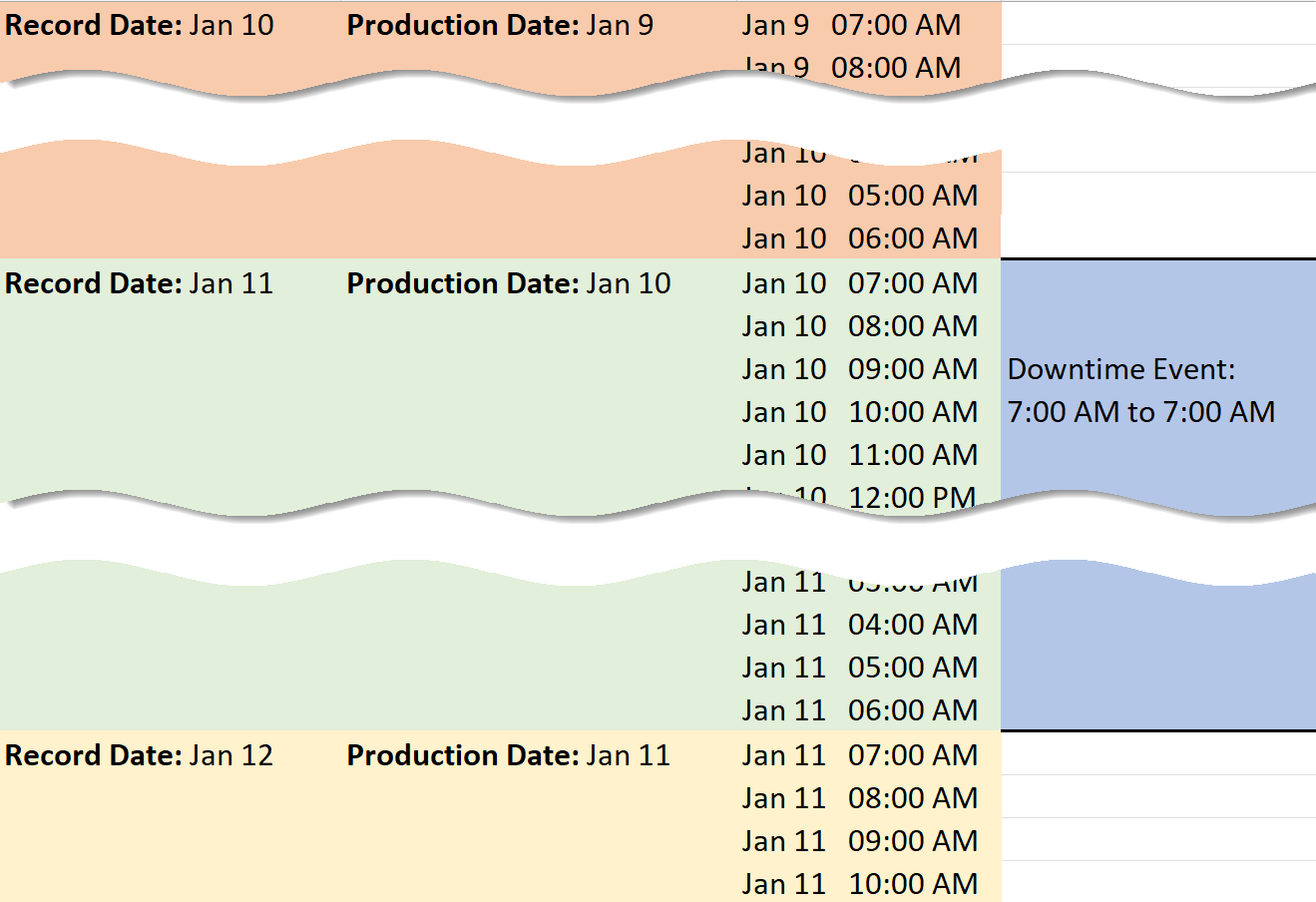Image resolution: width=1316 pixels, height=902 pixels.
Task: Click the Jan 10 10:00 AM entry
Action: (859, 412)
